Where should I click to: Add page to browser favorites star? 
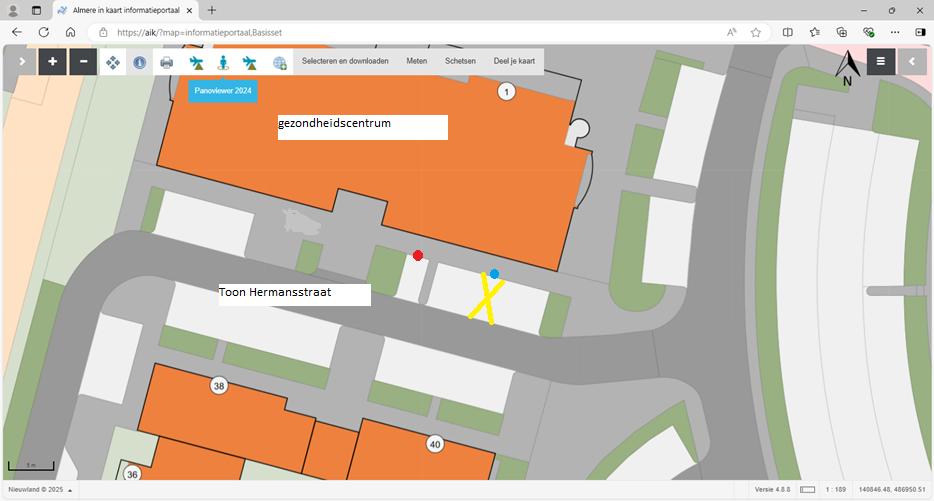756,32
